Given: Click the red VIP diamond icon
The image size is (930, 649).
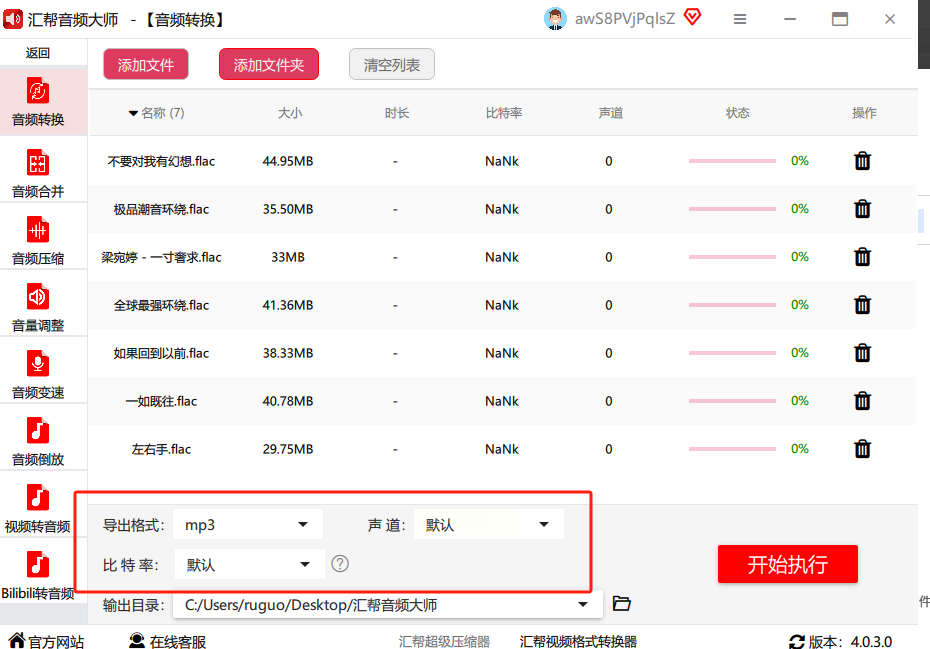Looking at the screenshot, I should pyautogui.click(x=692, y=17).
